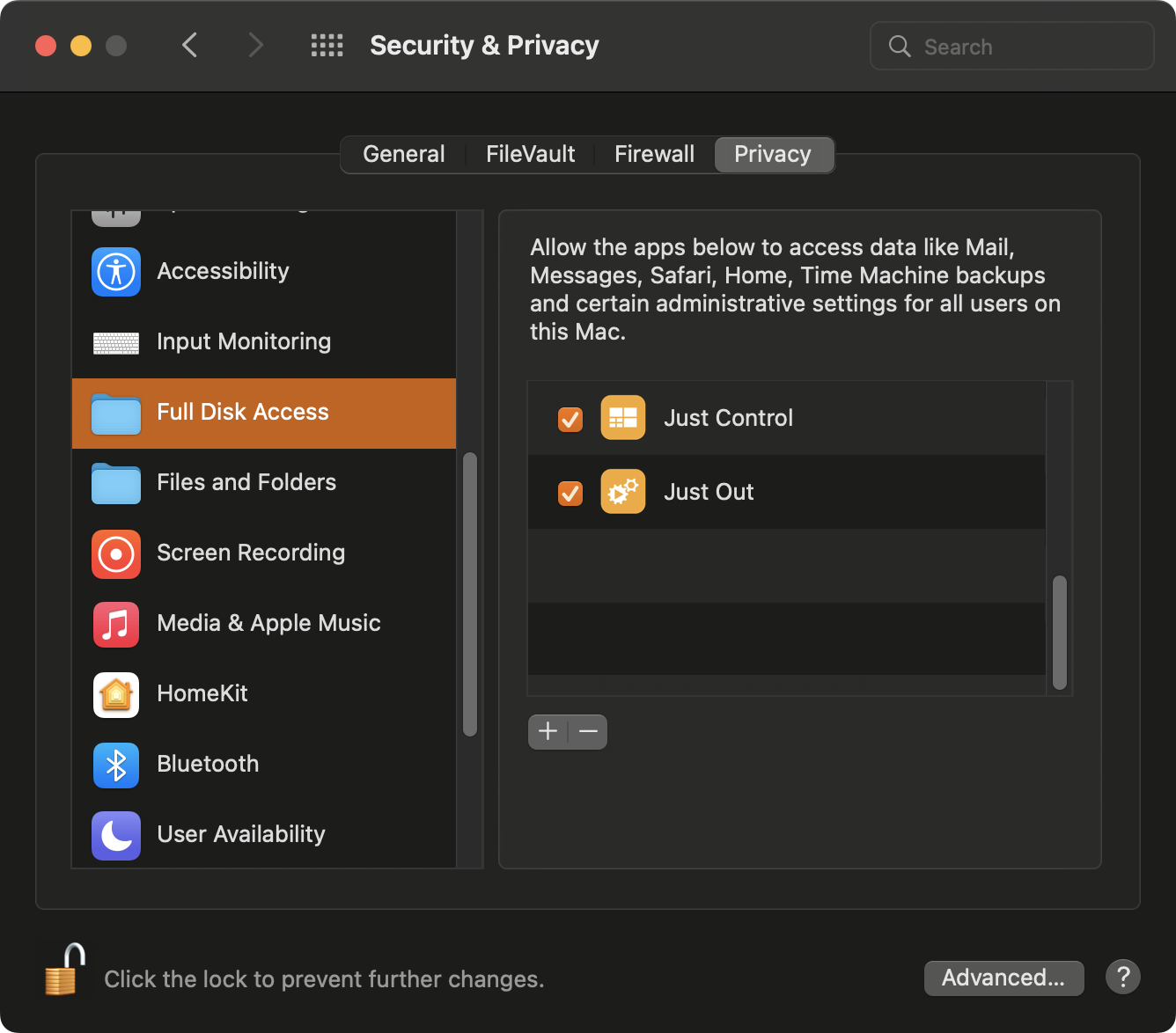This screenshot has width=1176, height=1033.
Task: Select the HomeKit label
Action: tap(202, 693)
